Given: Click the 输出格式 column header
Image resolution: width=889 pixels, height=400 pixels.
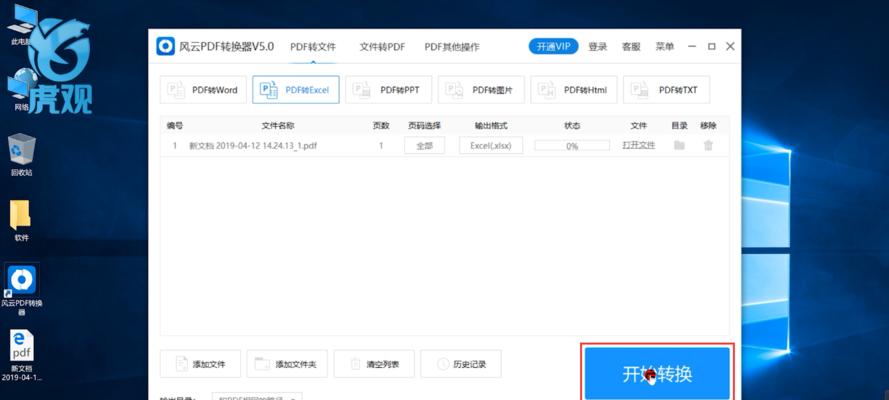Looking at the screenshot, I should [x=491, y=126].
